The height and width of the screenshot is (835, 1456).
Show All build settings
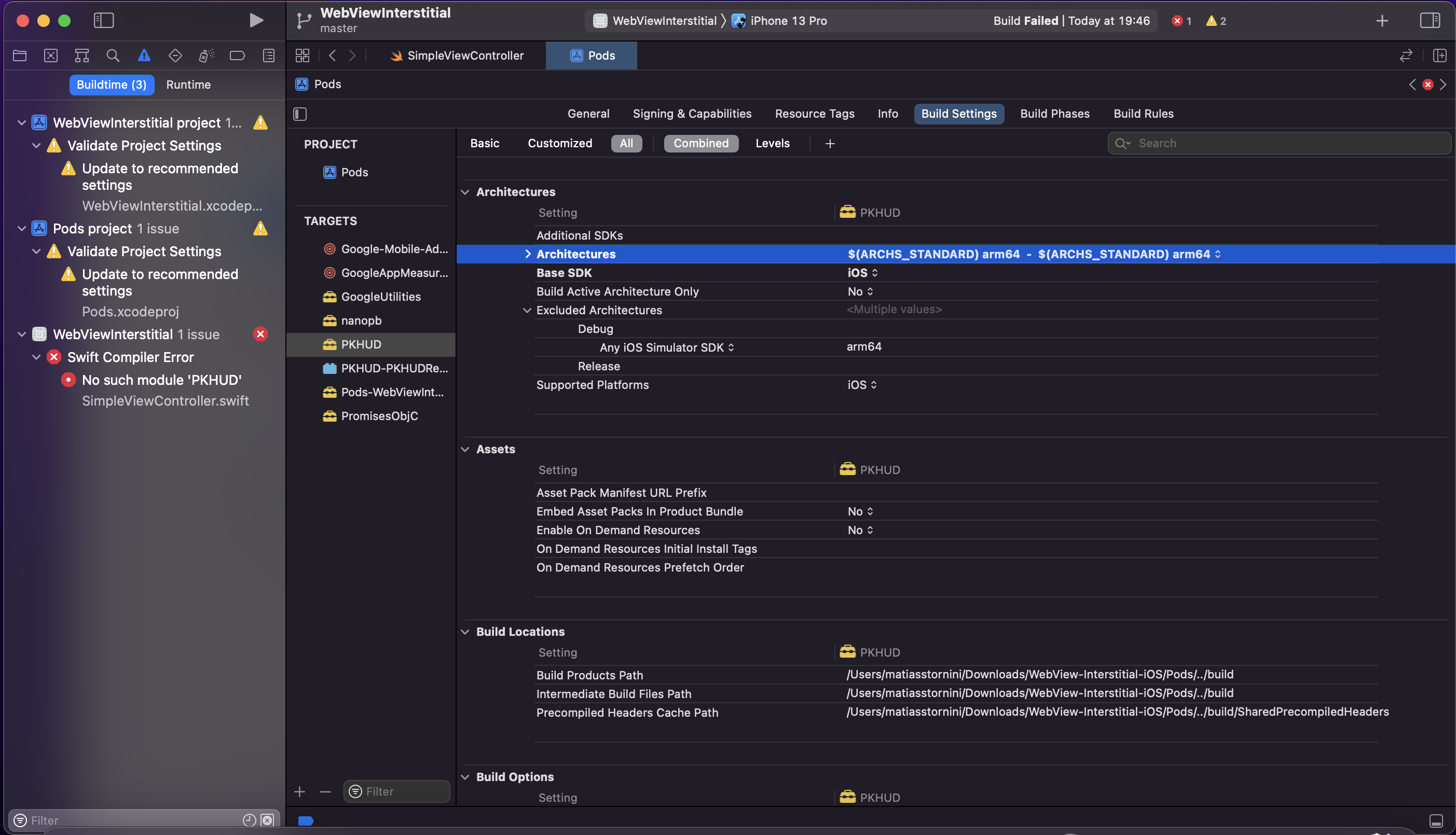pos(626,143)
